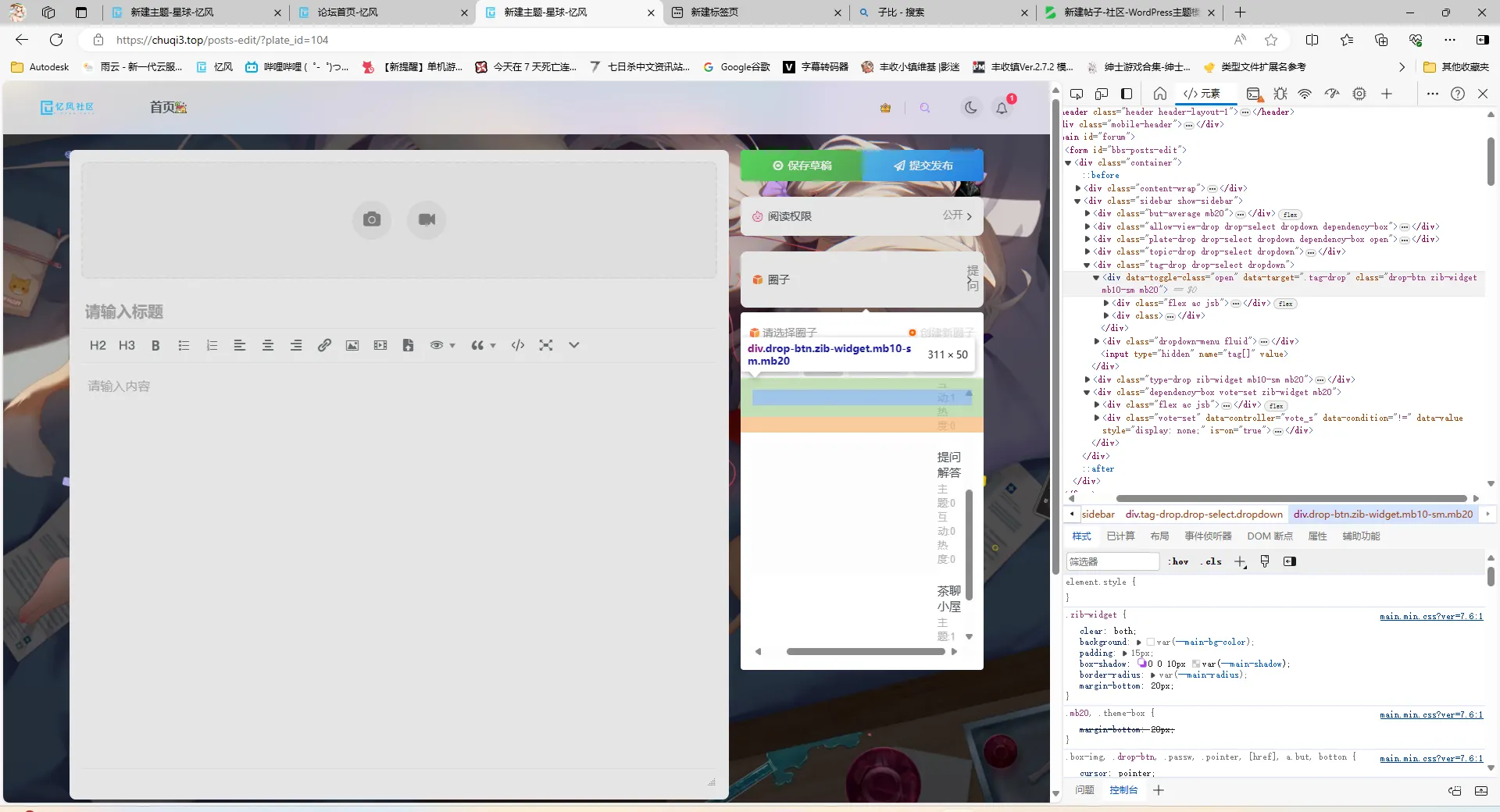The image size is (1500, 812).
Task: Add new style rule plus icon
Action: coord(1240,562)
